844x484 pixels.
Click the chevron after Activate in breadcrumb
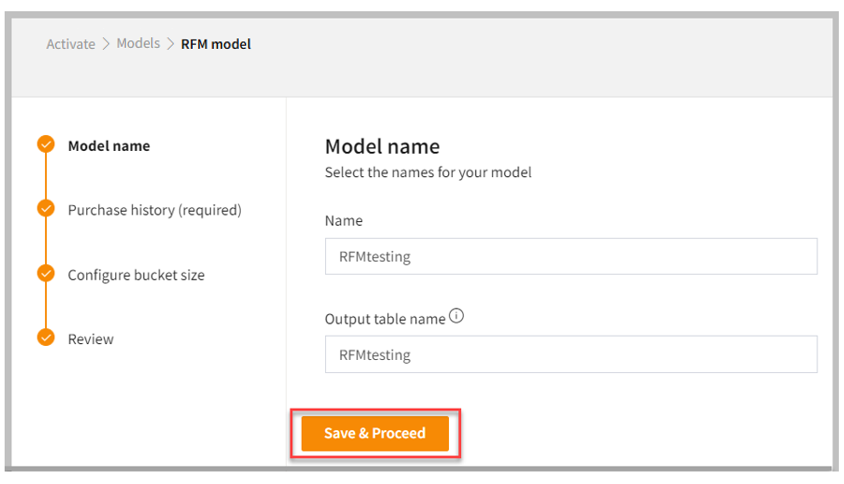click(106, 44)
